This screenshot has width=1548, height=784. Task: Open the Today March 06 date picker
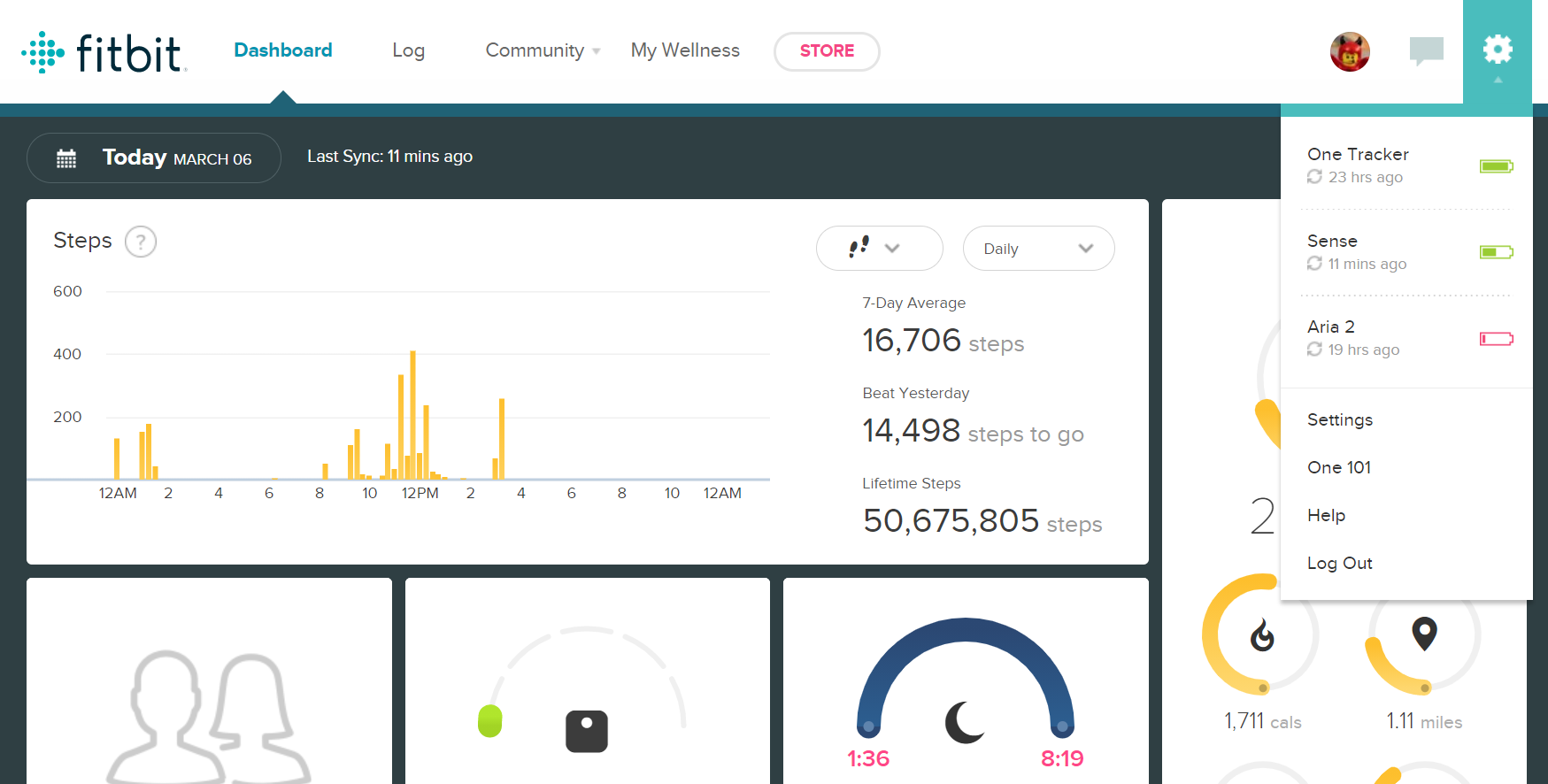(154, 158)
